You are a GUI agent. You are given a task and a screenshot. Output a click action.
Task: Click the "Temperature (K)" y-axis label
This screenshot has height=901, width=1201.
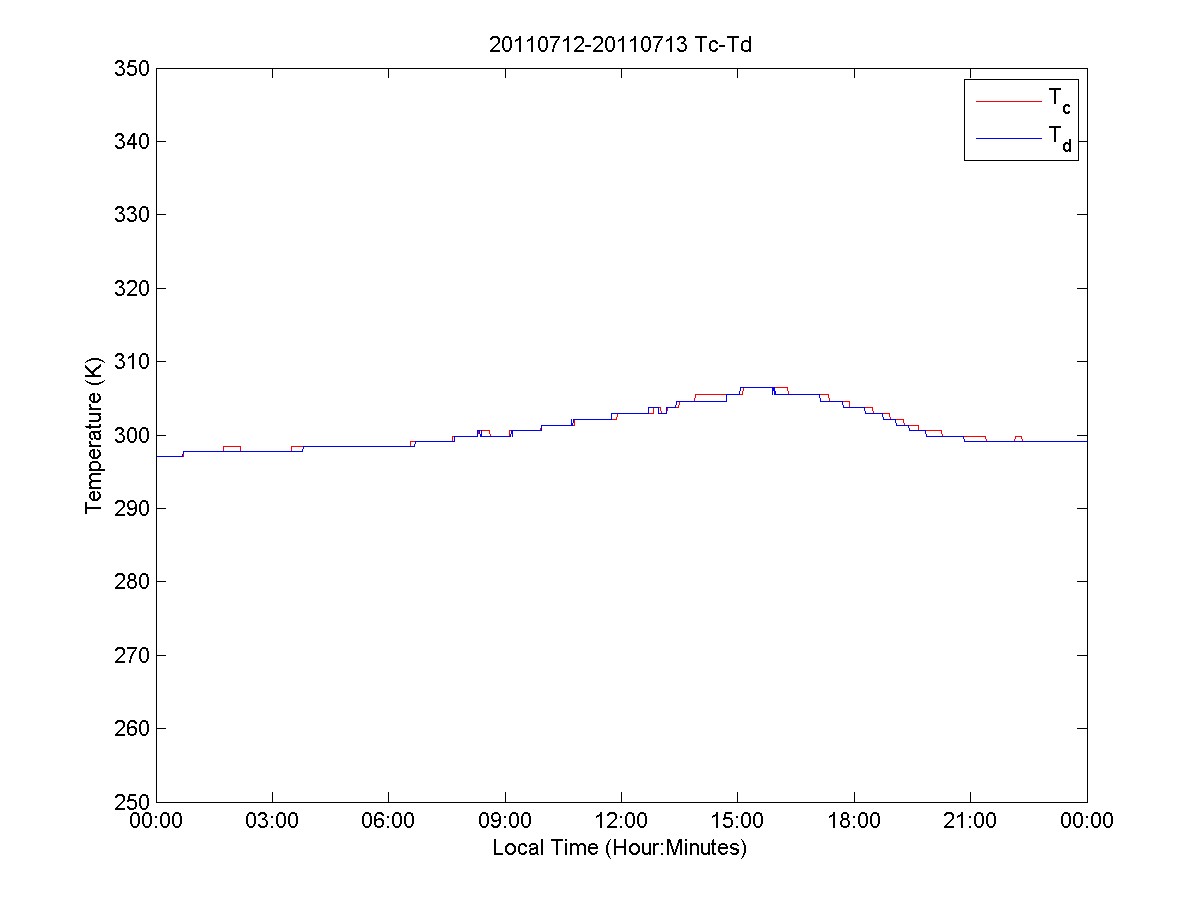pyautogui.click(x=94, y=435)
